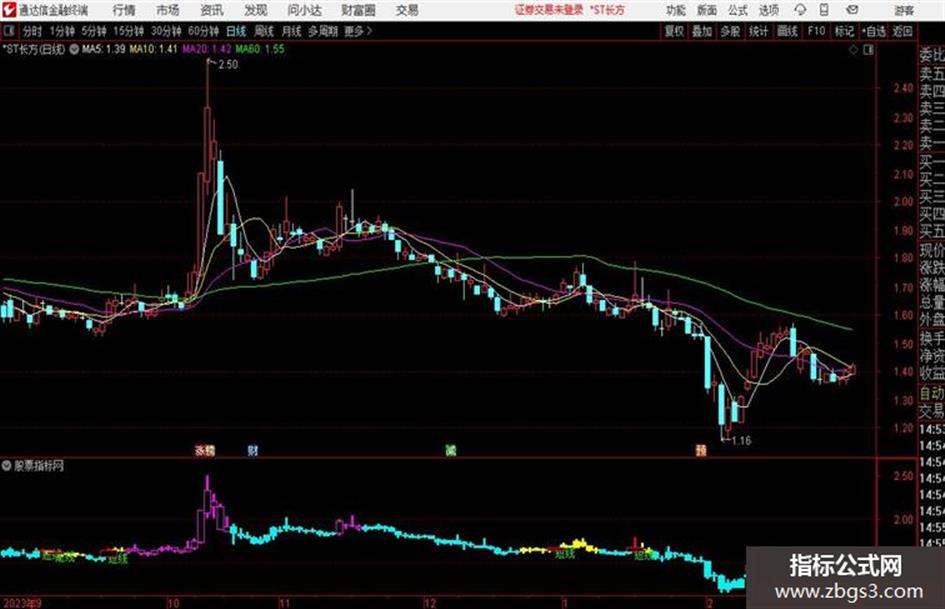The height and width of the screenshot is (609, 945).
Task: Open the 股票指标网 indicator dropdown arrow
Action: (7, 466)
